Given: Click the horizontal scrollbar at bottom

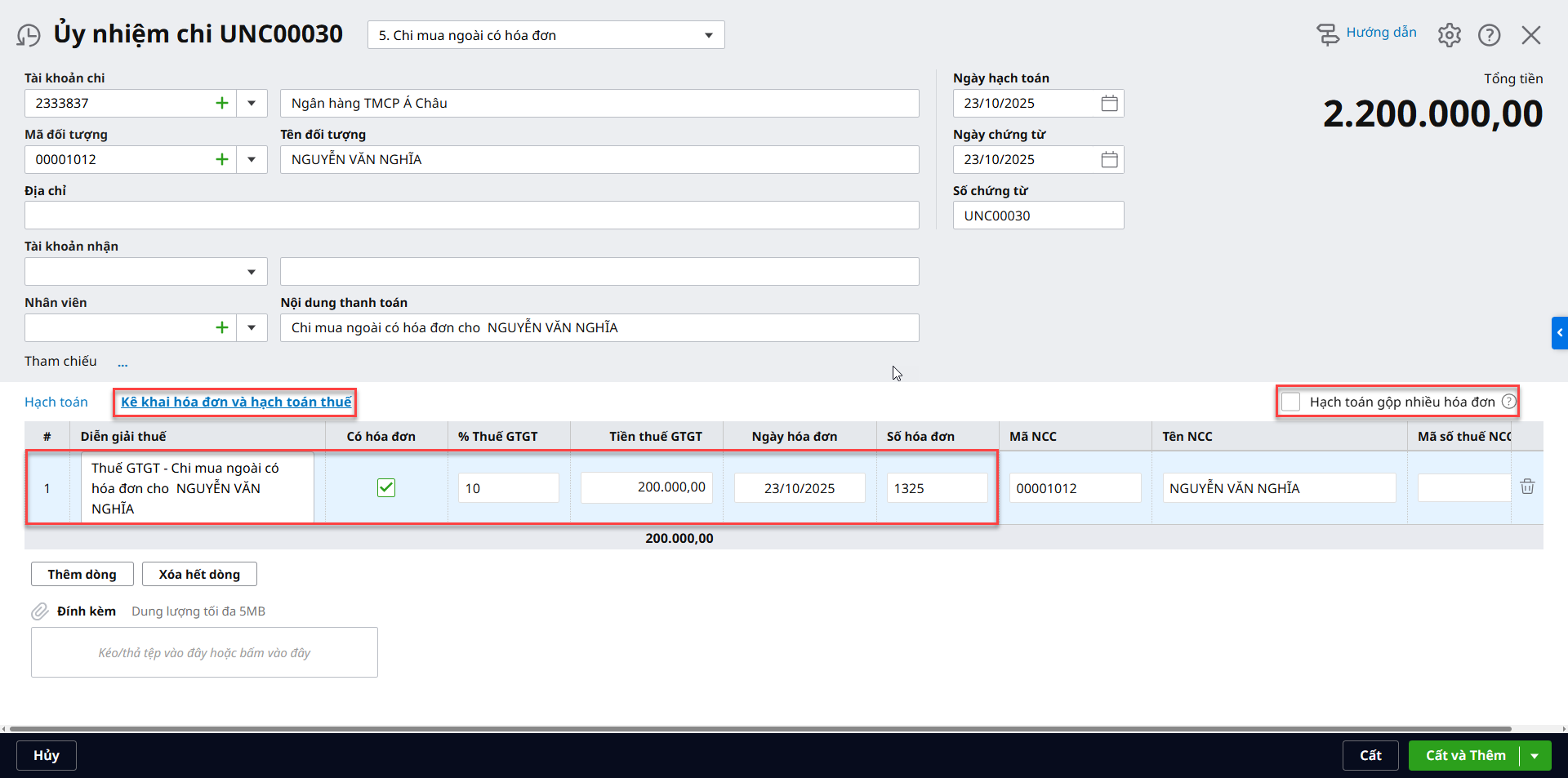Looking at the screenshot, I should (x=759, y=728).
